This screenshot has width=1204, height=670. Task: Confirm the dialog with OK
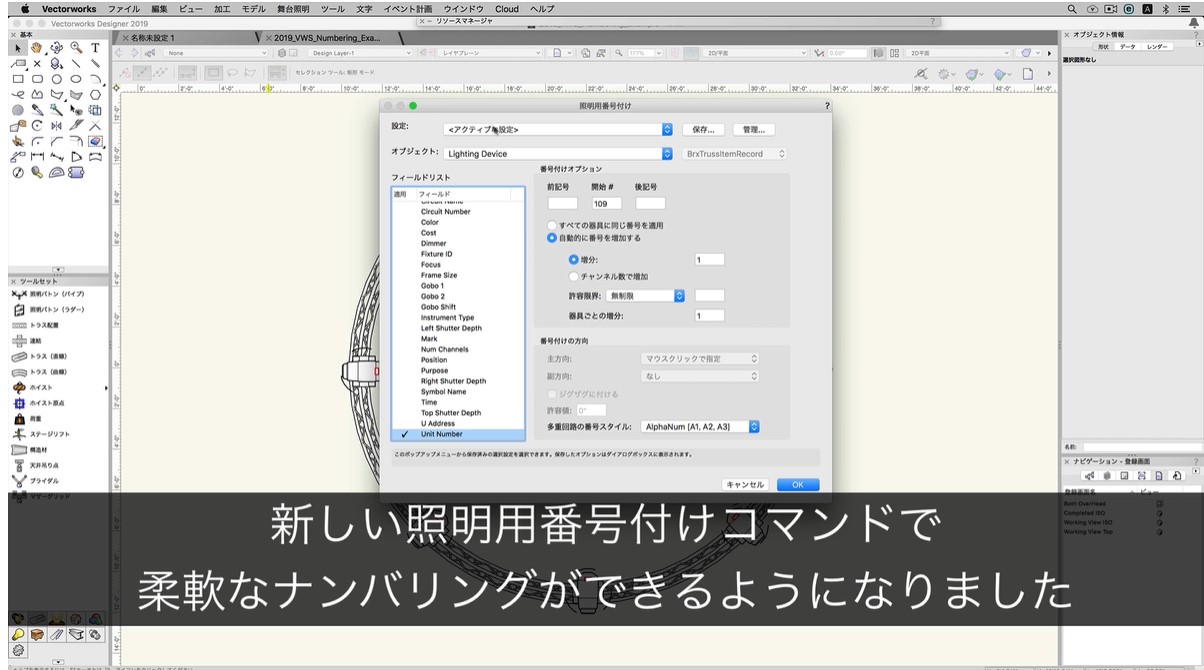coord(798,485)
